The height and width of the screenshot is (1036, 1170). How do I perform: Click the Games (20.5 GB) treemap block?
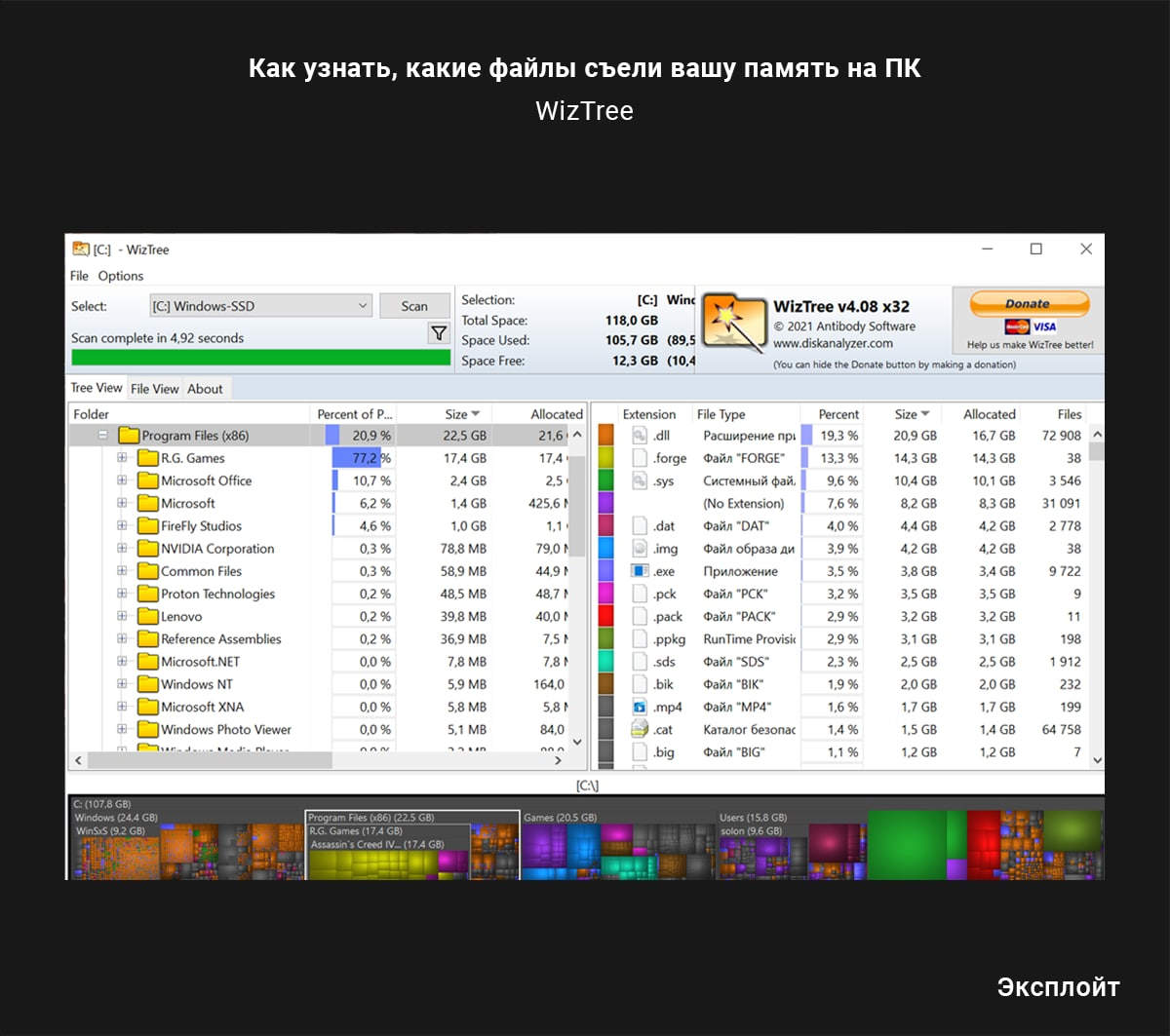(617, 844)
